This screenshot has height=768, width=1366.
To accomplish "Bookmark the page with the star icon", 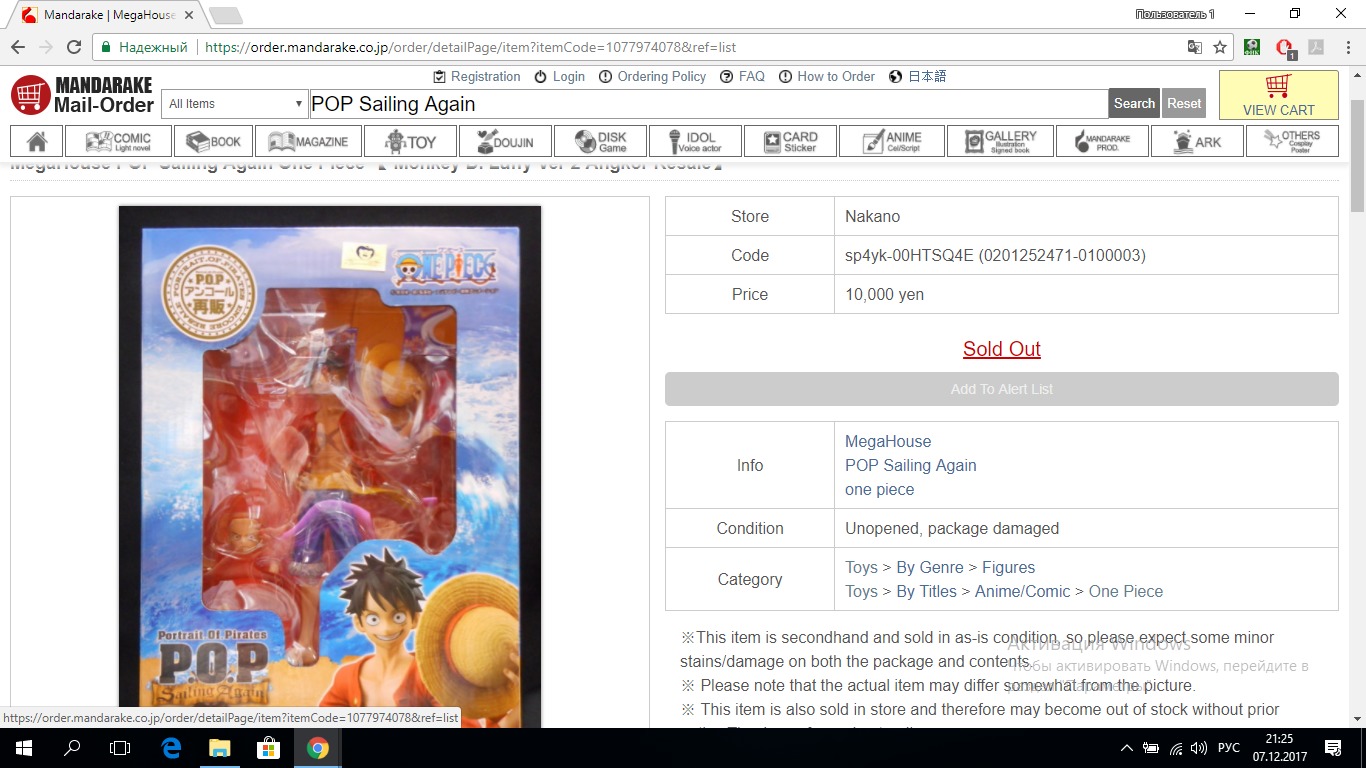I will click(1220, 47).
